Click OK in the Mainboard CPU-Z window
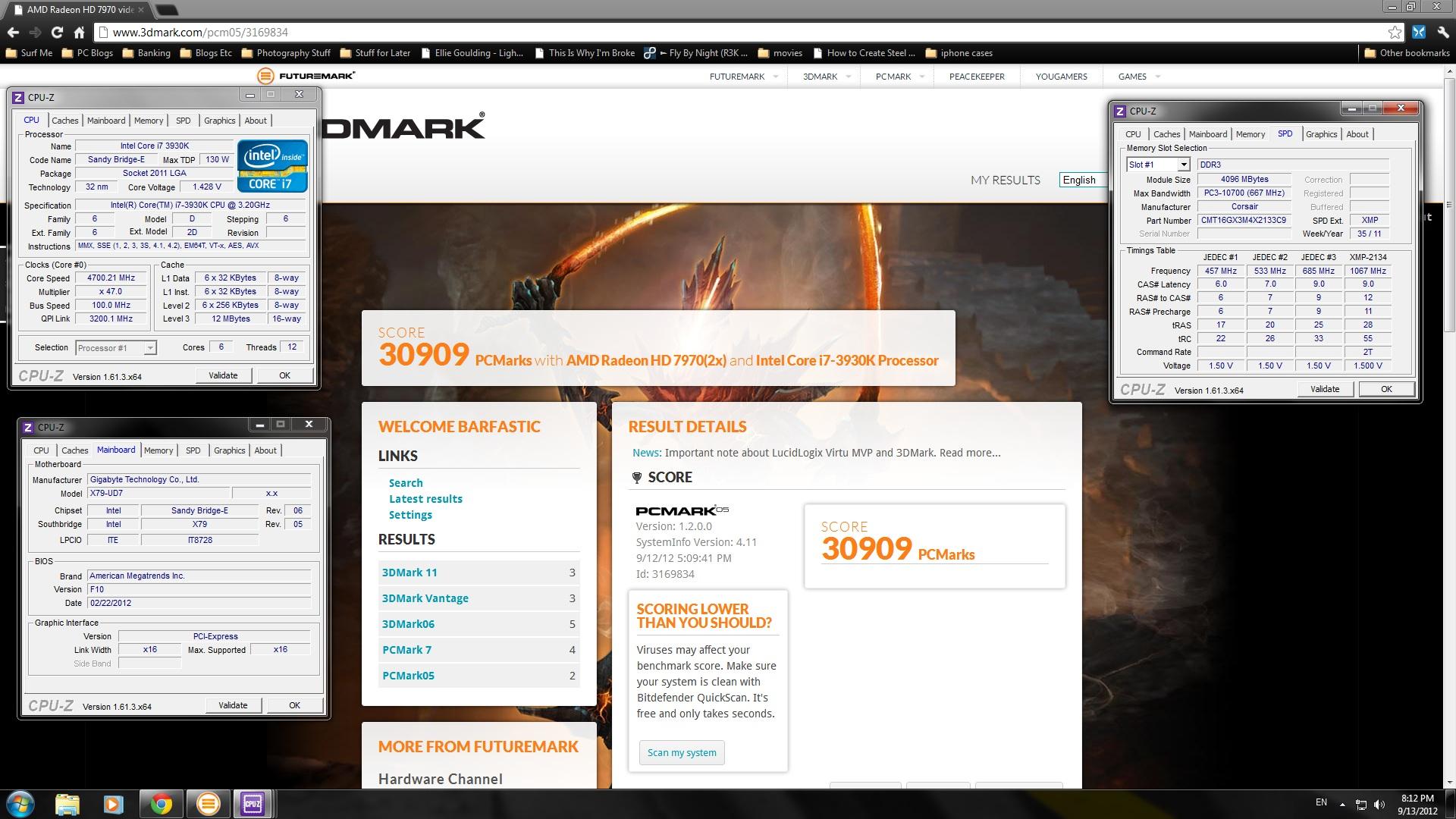The image size is (1456, 819). click(x=294, y=705)
